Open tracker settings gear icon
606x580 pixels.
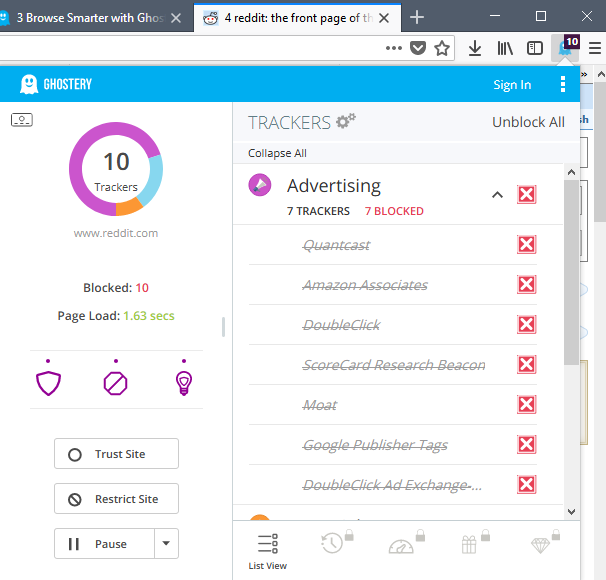[345, 122]
